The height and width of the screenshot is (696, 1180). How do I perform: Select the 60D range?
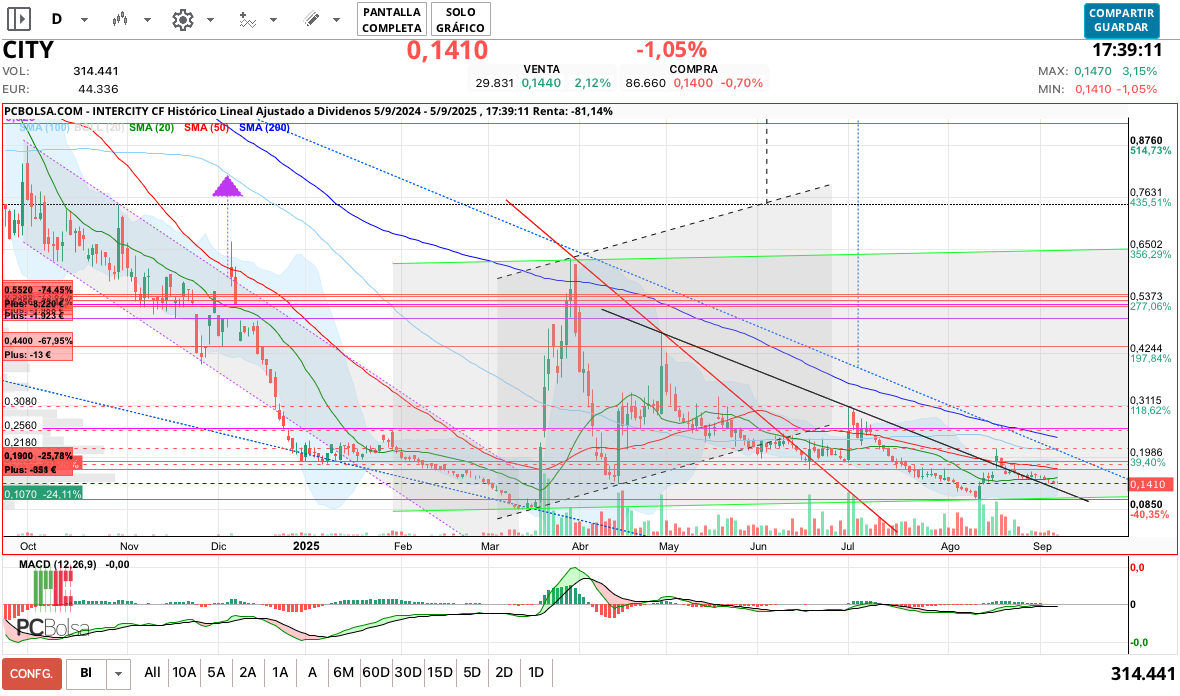coord(376,673)
